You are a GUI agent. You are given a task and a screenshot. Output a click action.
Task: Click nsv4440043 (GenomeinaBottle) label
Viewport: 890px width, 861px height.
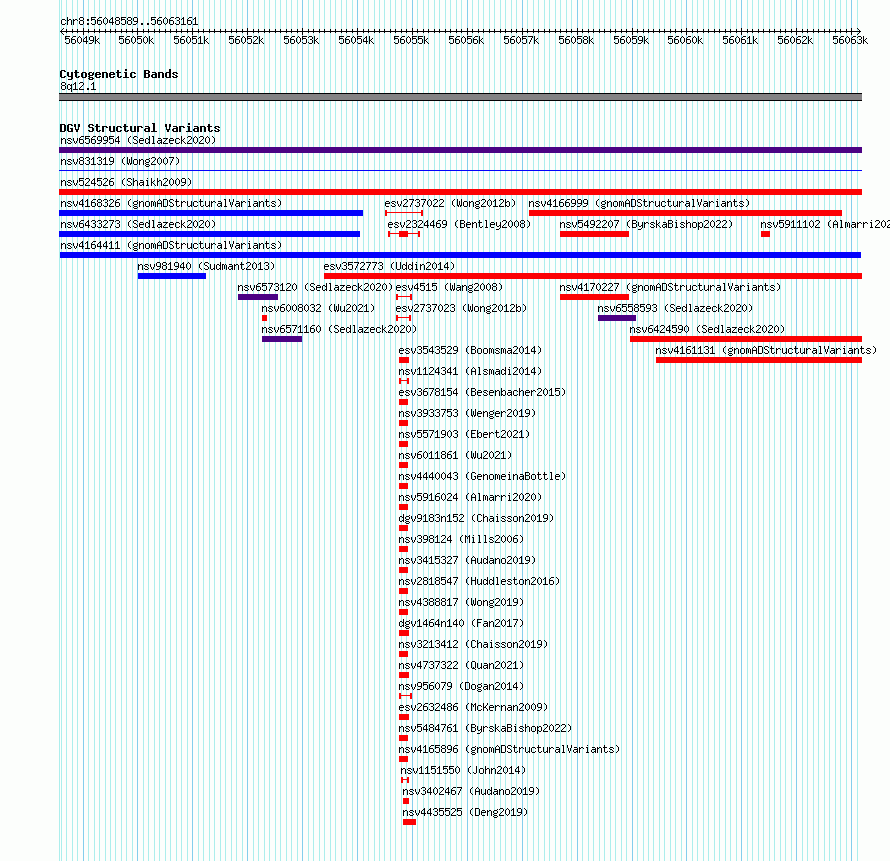tap(482, 476)
